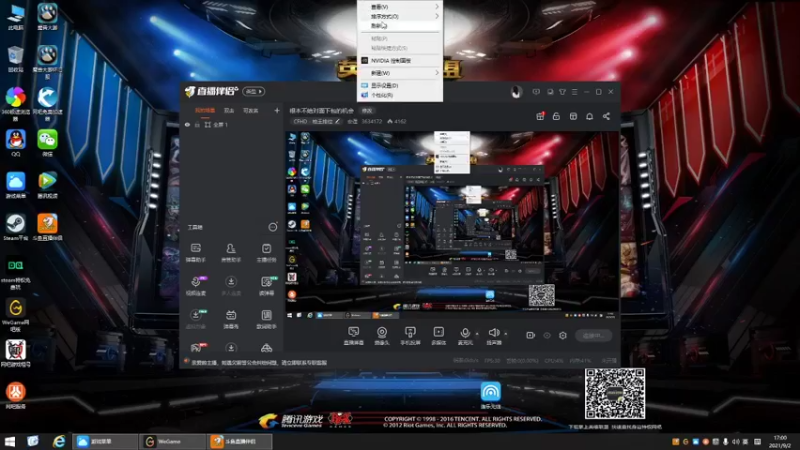Toggle the preview eye icon in bottom bar

(547, 335)
